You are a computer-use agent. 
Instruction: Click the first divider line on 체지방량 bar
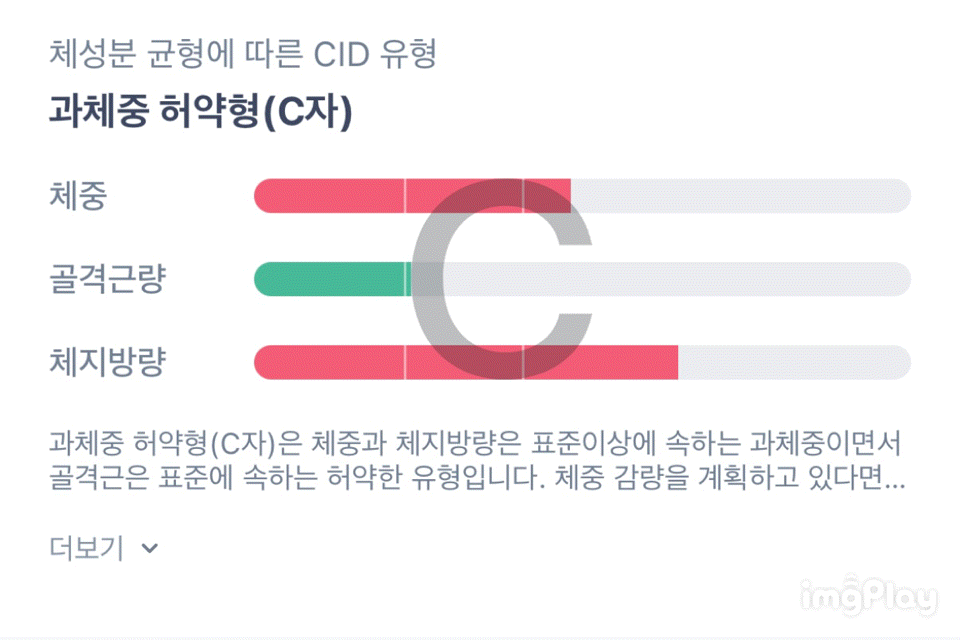point(406,362)
